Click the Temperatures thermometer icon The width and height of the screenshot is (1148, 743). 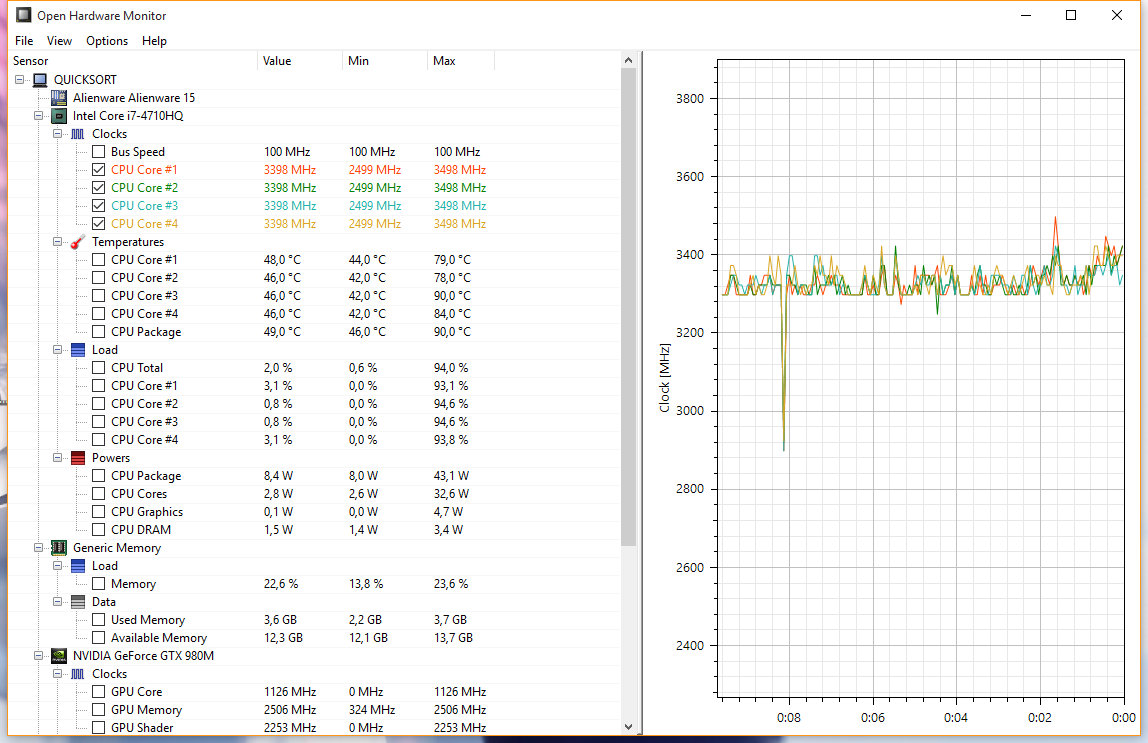(x=78, y=242)
